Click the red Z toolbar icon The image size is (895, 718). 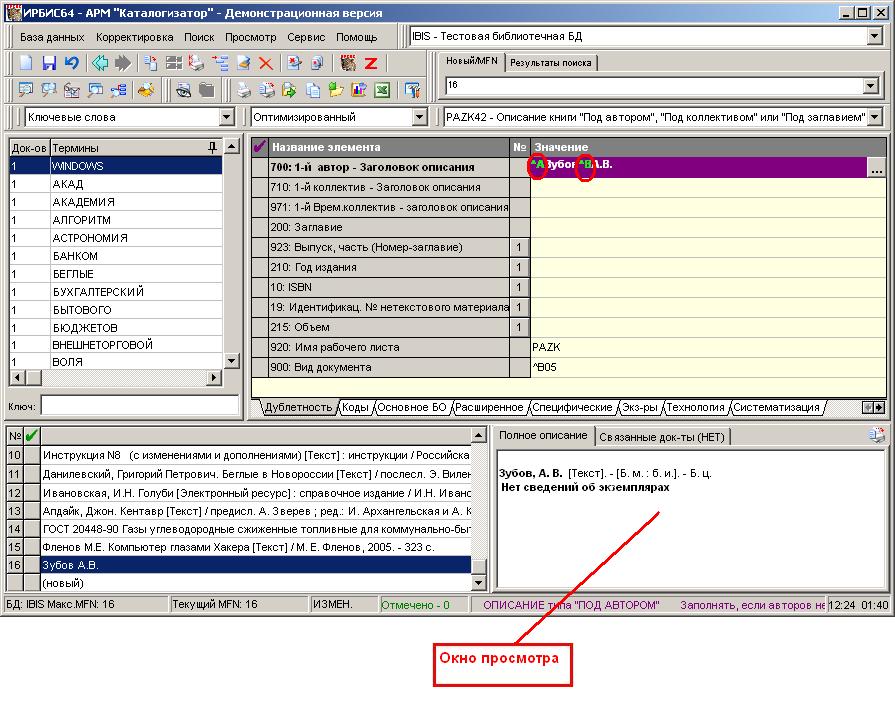click(371, 62)
